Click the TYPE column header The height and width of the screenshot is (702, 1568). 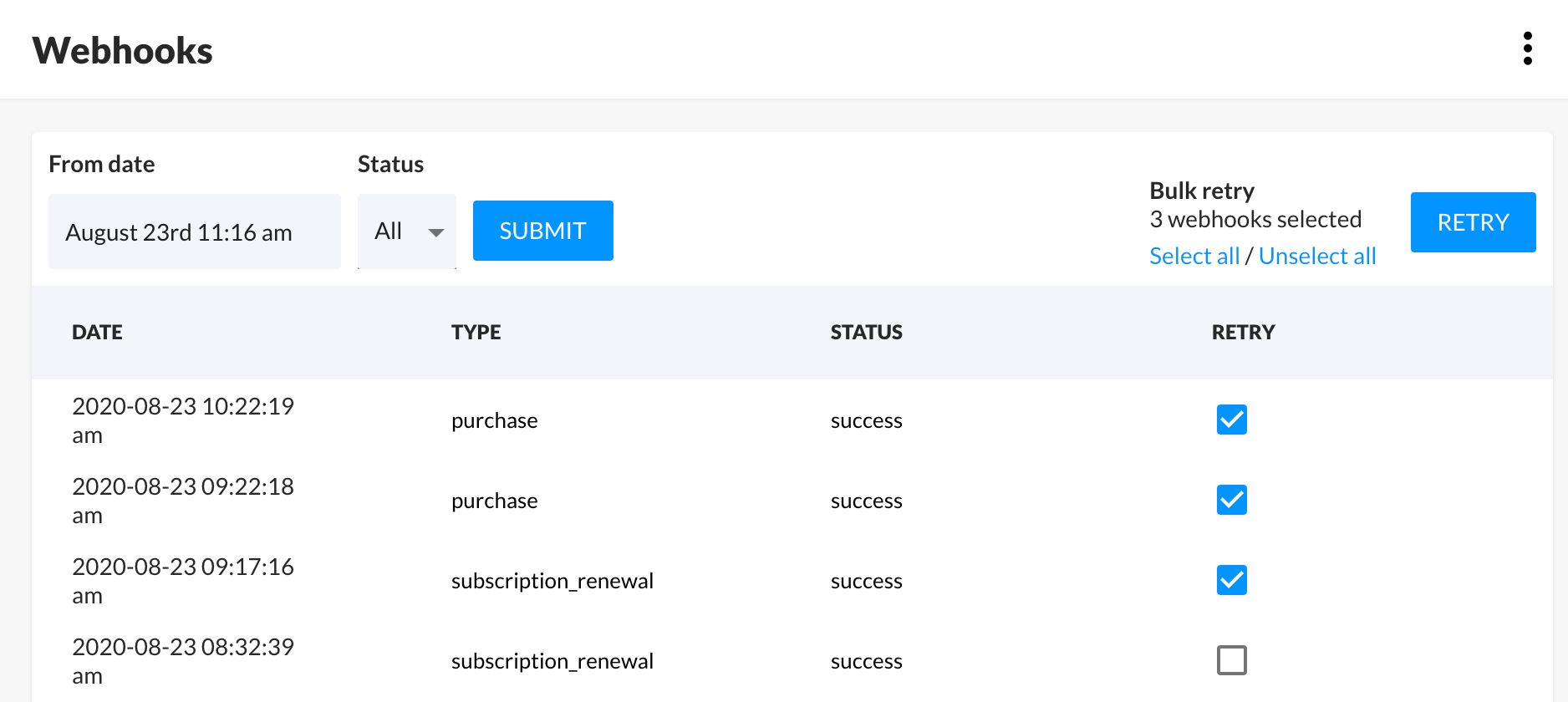point(476,333)
